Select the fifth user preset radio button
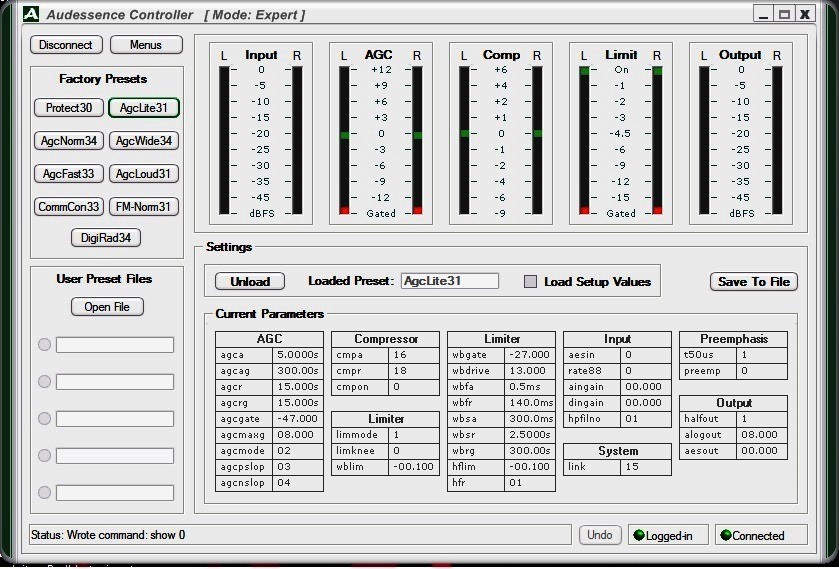 (44, 492)
